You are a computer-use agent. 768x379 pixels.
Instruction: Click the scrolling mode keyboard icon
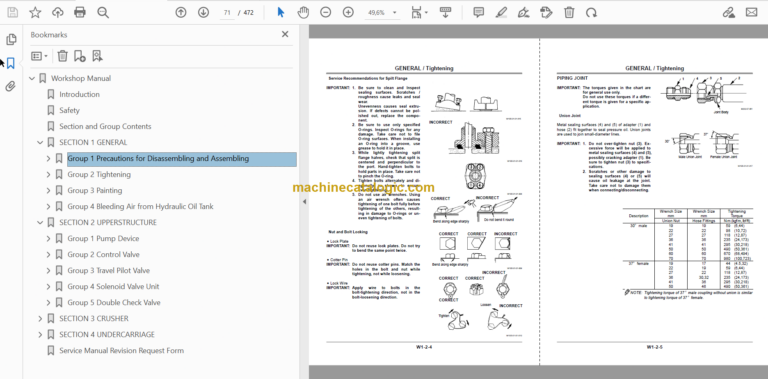(445, 12)
